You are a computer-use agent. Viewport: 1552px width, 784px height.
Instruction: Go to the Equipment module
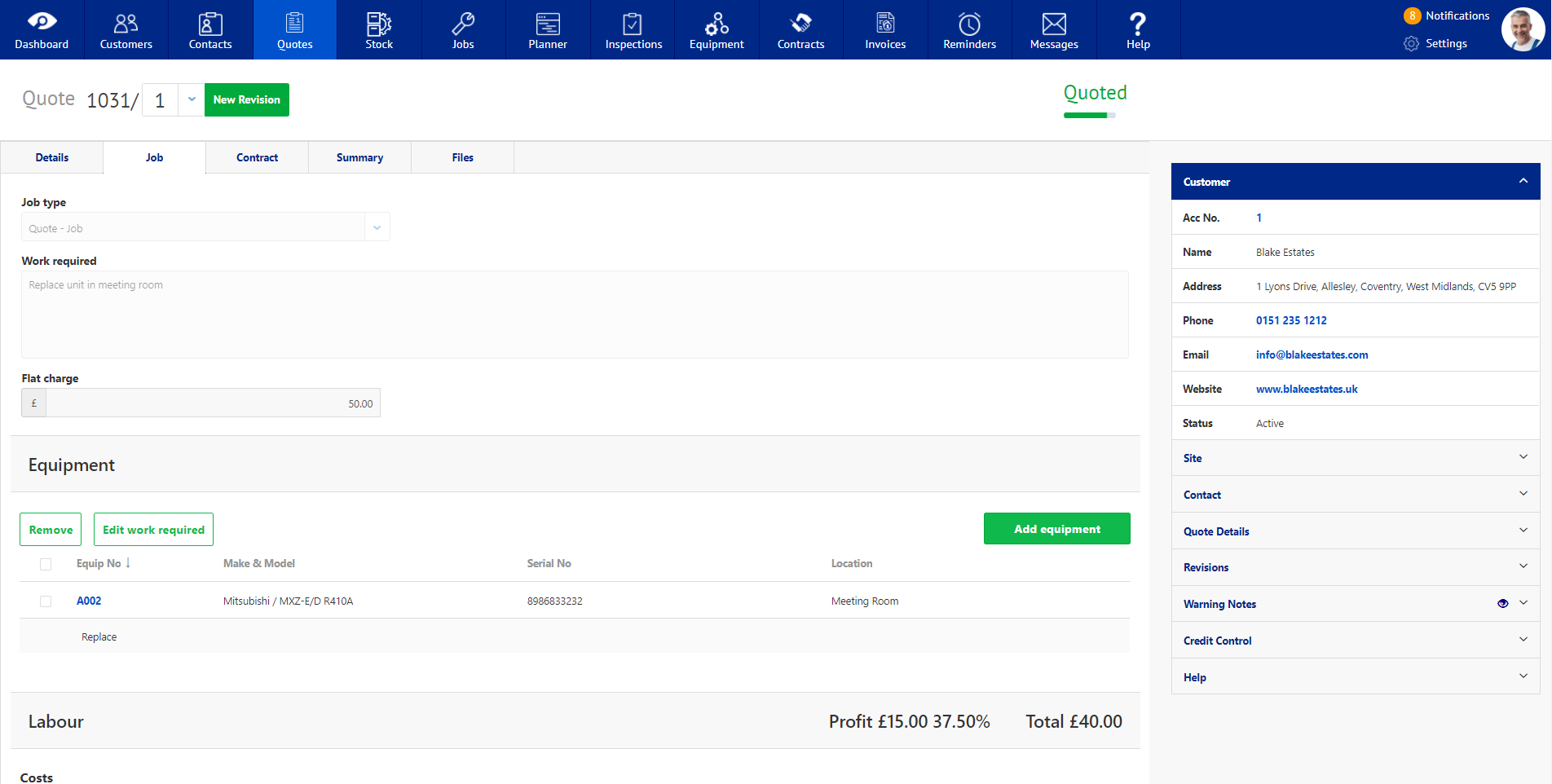[x=716, y=29]
